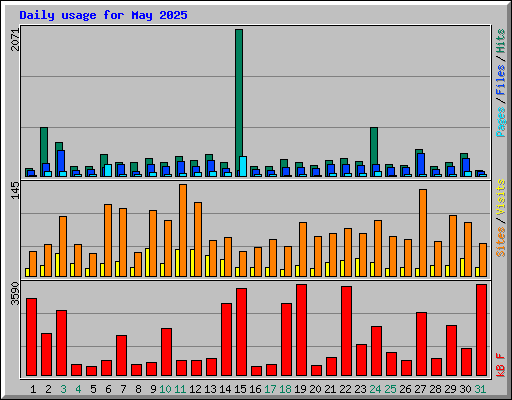512x400 pixels.
Task: Click the red KBytes bar for day 15
Action: coord(242,332)
